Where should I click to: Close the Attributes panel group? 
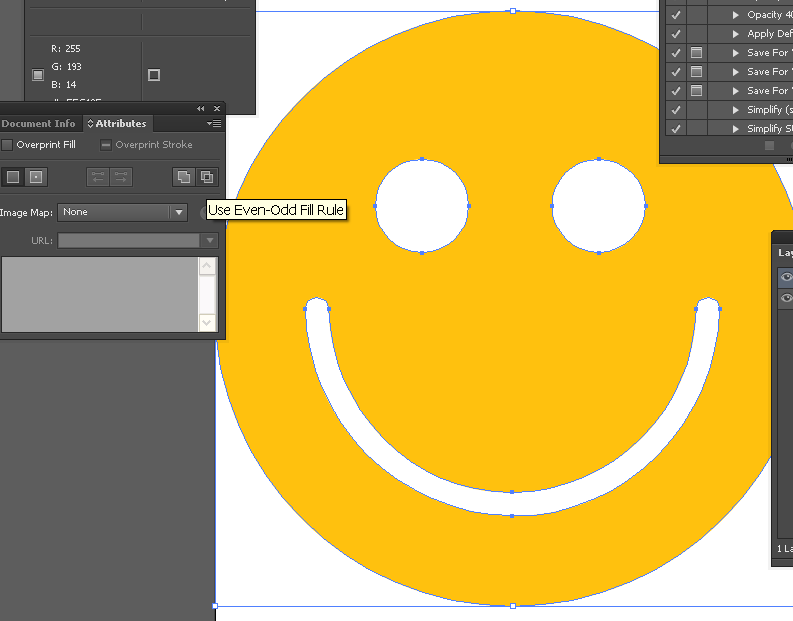(x=216, y=108)
